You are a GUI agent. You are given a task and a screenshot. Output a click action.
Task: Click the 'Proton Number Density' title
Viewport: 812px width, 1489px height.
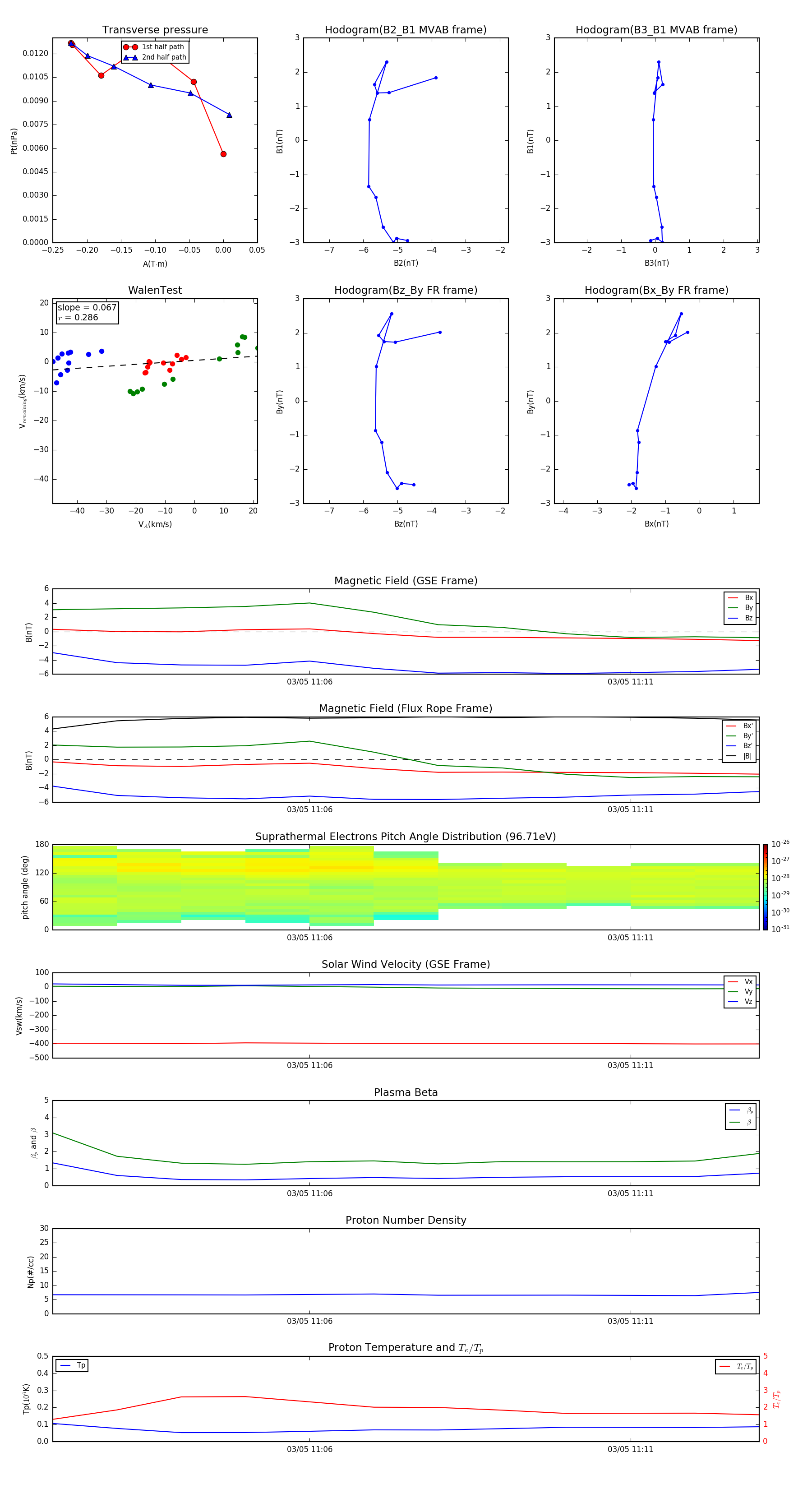pyautogui.click(x=406, y=1220)
